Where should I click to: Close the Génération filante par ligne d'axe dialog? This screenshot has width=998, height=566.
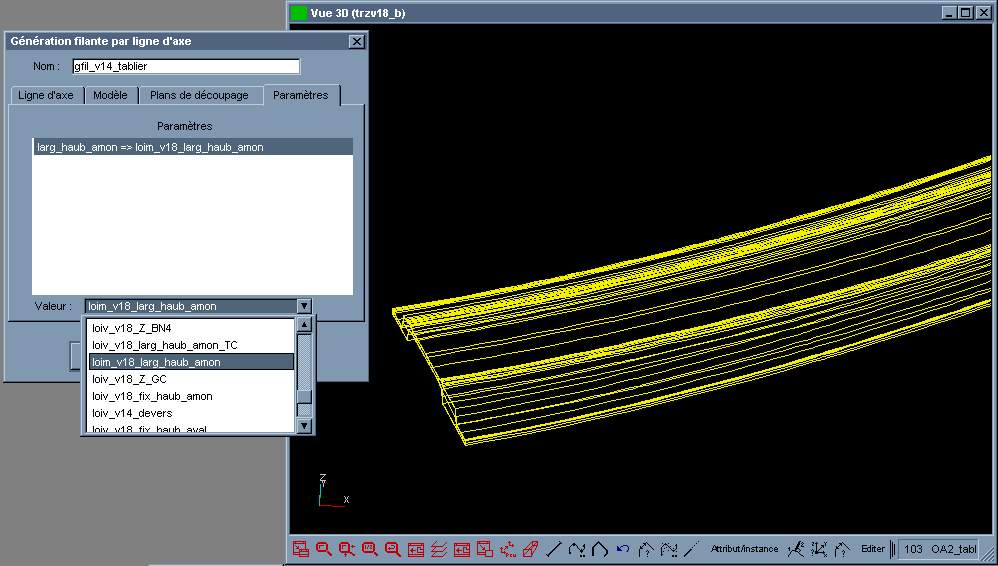(x=356, y=41)
